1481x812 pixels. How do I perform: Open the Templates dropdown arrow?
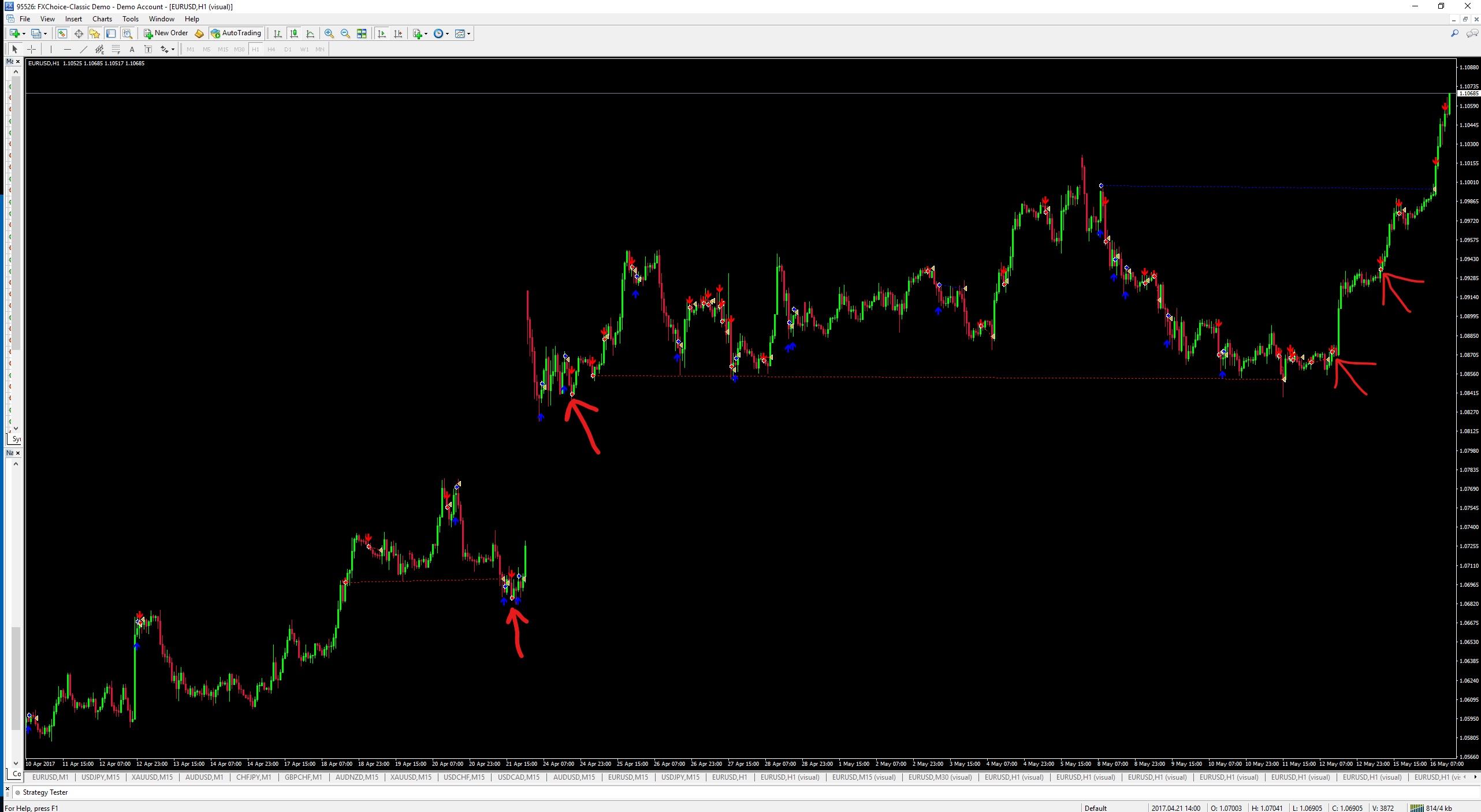click(x=468, y=33)
